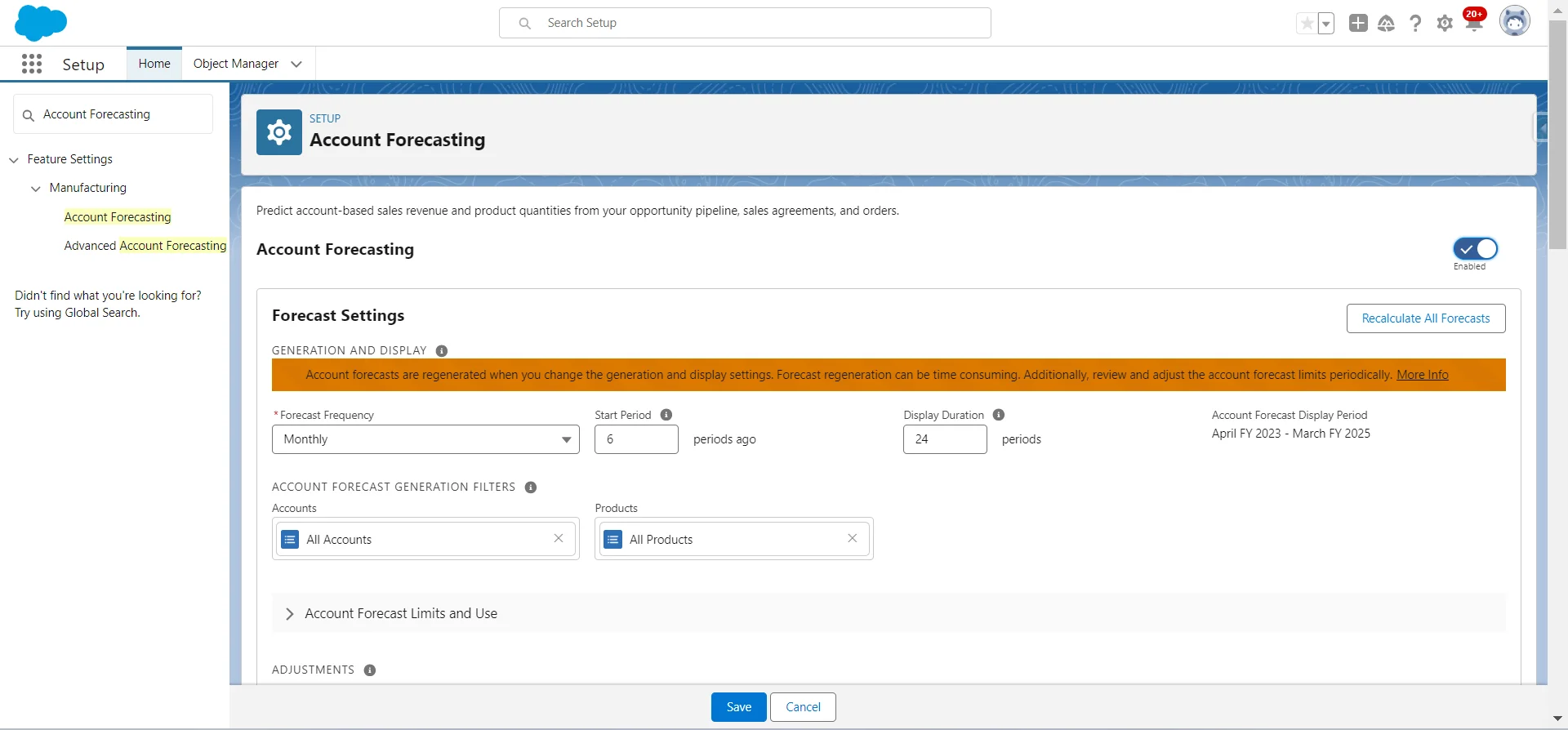Click the Salesforce cloud logo

(x=40, y=23)
